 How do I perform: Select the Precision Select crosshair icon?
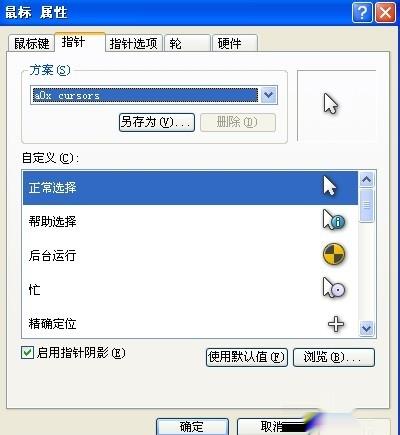click(336, 324)
